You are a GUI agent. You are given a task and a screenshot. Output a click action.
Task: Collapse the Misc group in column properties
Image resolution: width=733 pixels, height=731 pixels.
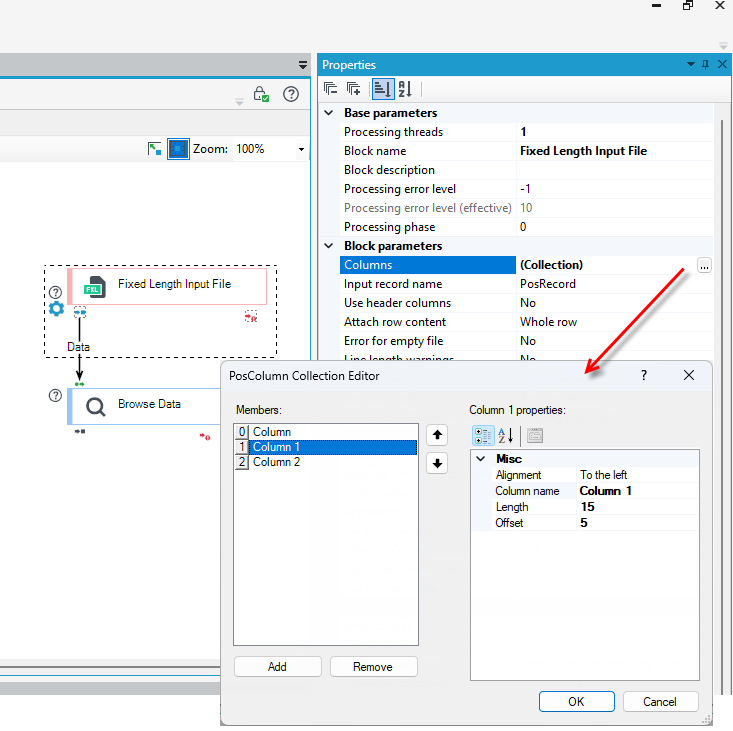pos(481,459)
